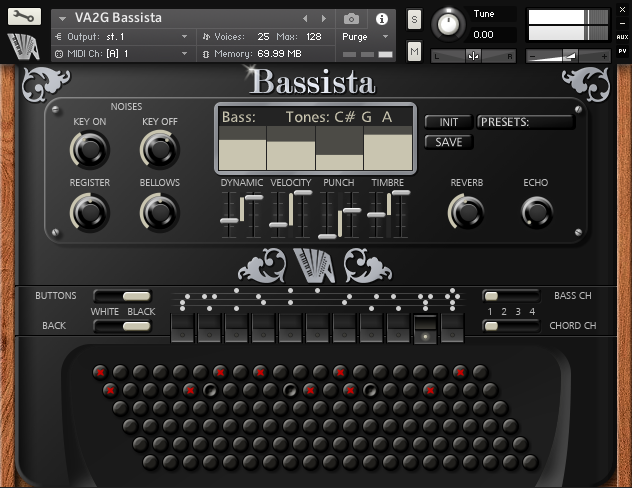Image resolution: width=632 pixels, height=488 pixels.
Task: Click the camera snapshot icon
Action: click(x=351, y=18)
